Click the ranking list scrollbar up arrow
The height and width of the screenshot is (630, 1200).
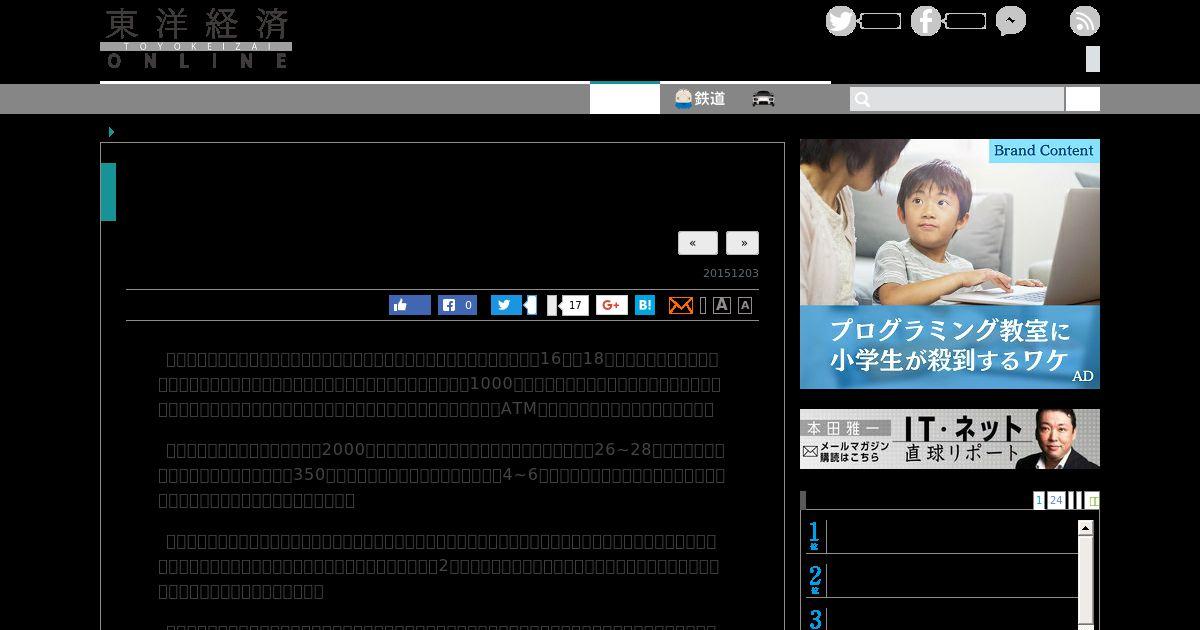pyautogui.click(x=1086, y=527)
